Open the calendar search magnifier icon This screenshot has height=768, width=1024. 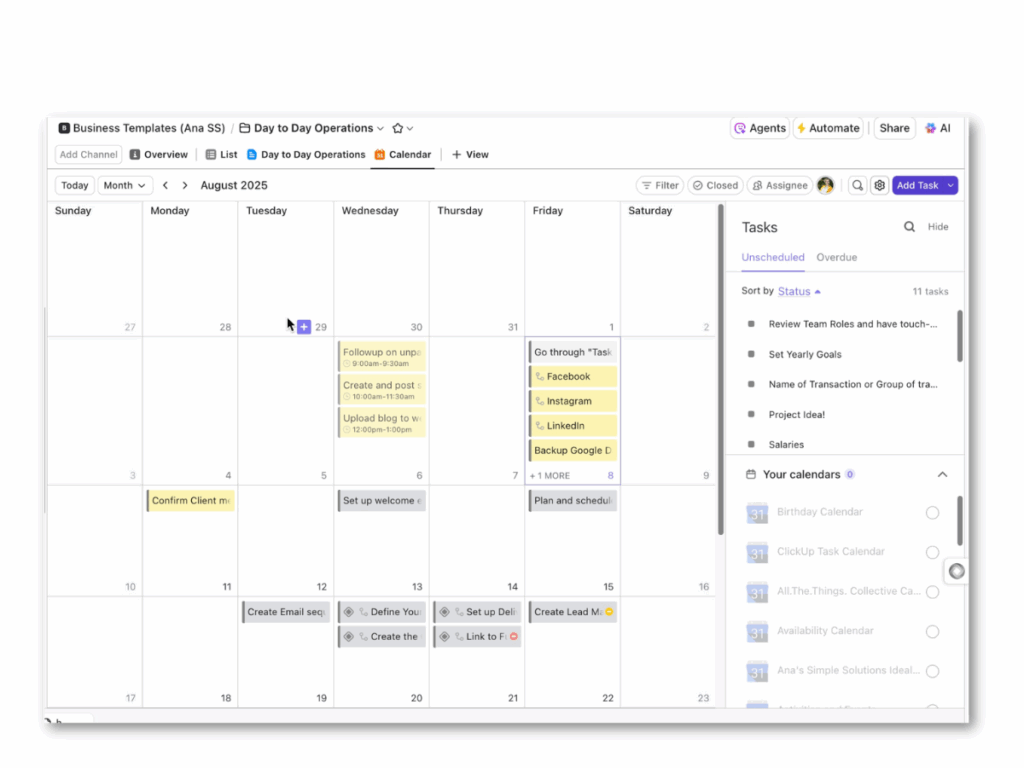point(857,185)
